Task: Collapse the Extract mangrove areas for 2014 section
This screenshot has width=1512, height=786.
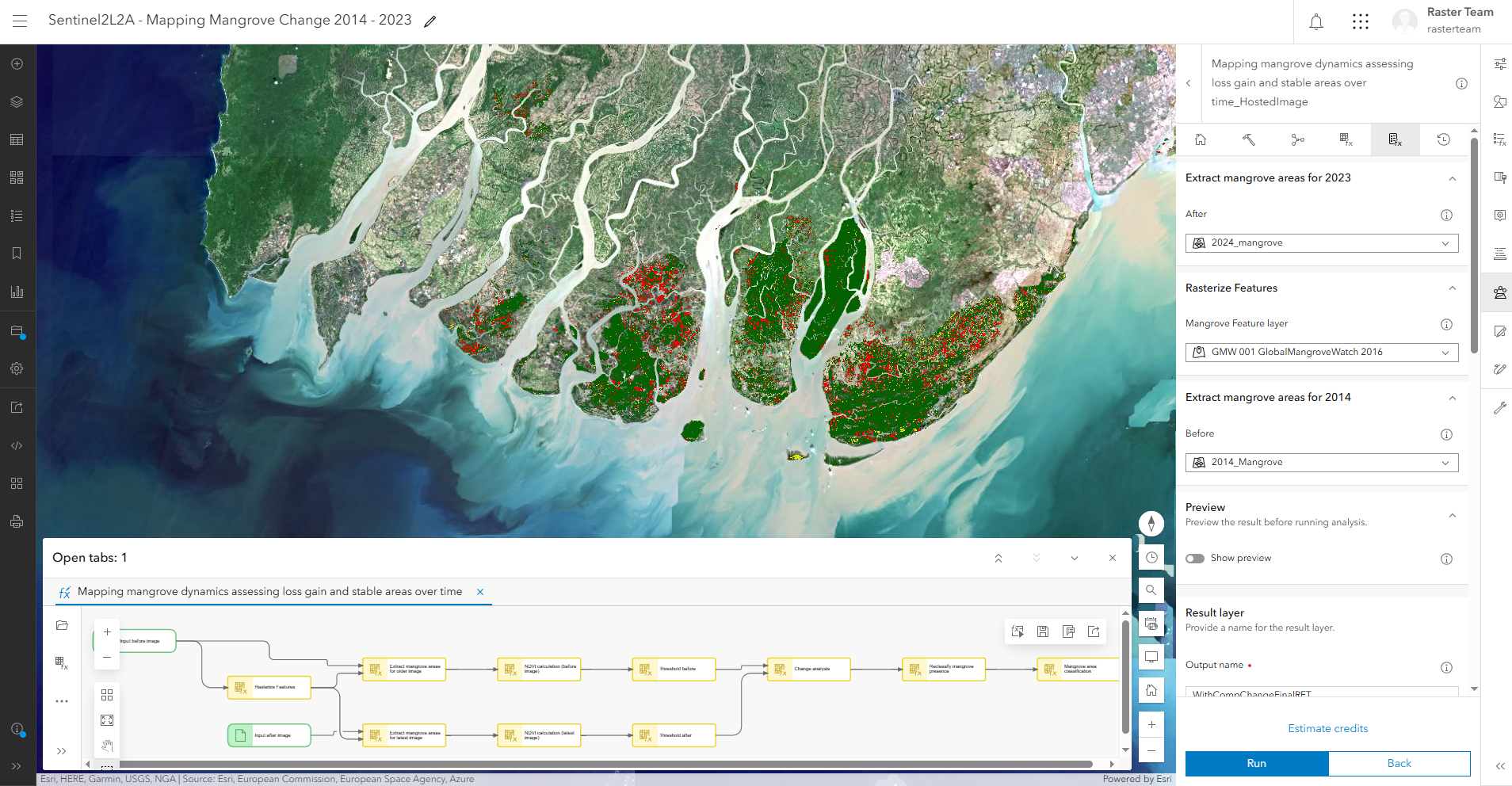Action: [1453, 398]
